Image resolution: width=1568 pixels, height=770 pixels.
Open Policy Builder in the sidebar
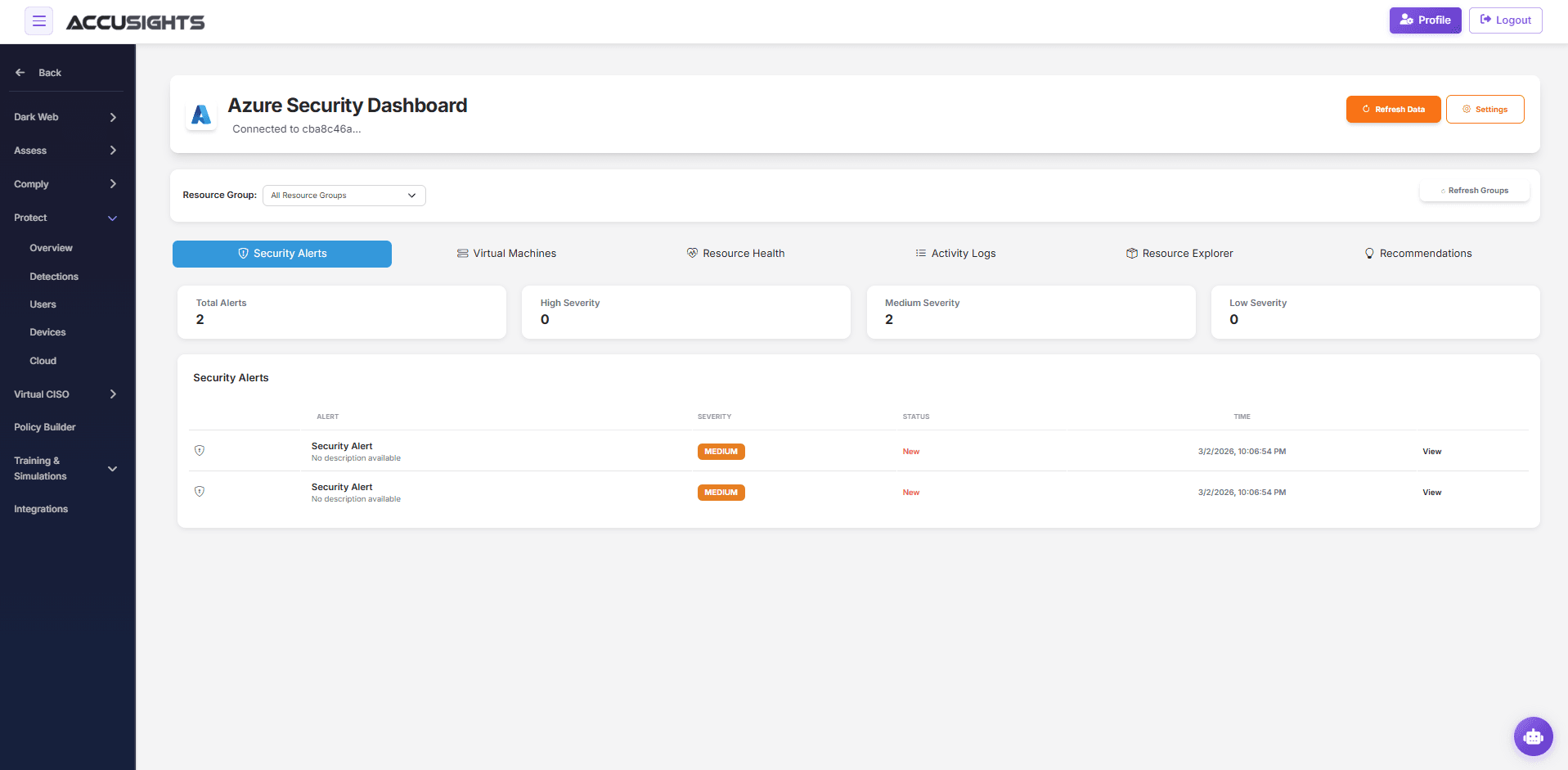45,427
